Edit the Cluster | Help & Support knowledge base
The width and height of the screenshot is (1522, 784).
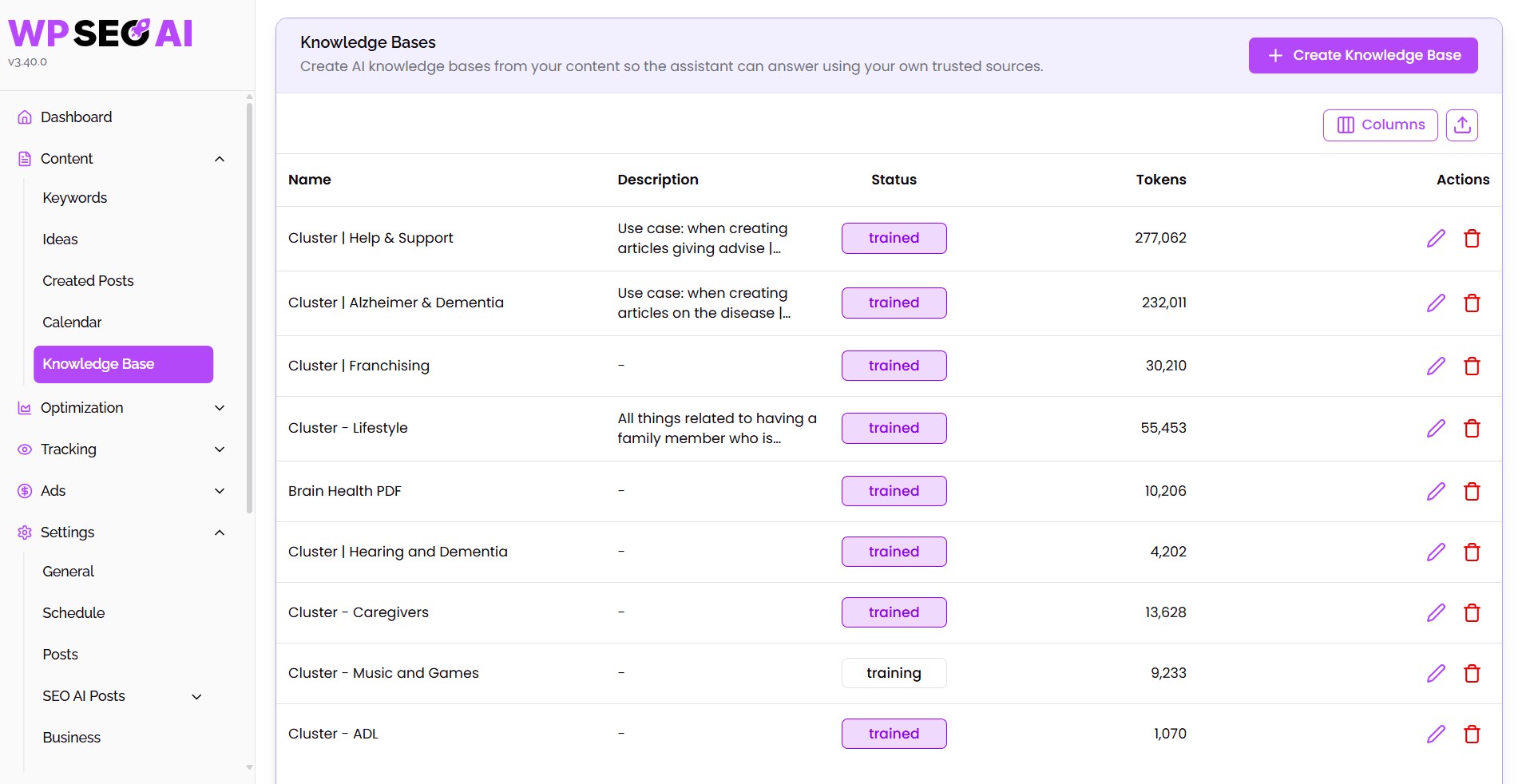(x=1436, y=239)
